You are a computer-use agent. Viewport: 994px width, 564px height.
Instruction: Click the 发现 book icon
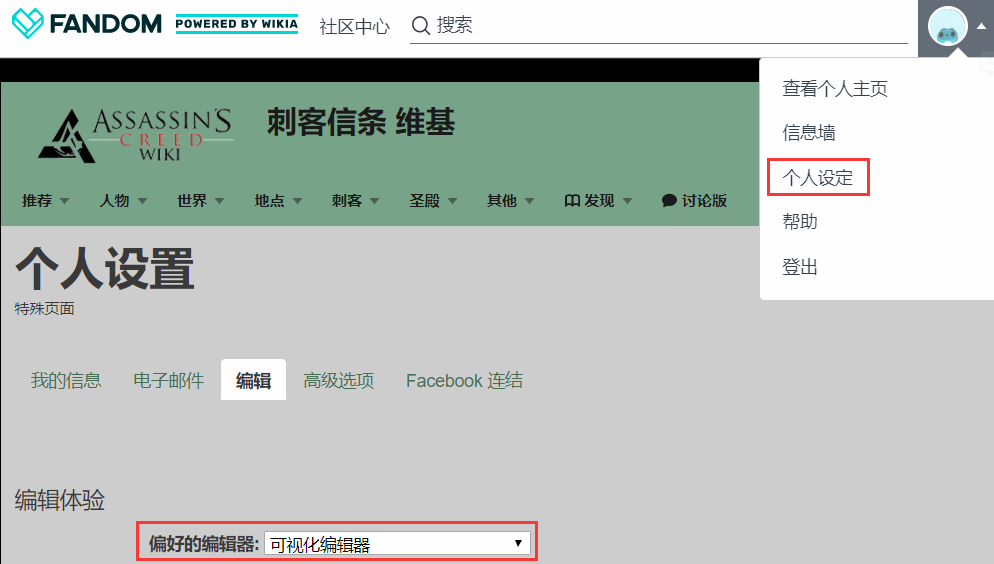572,201
